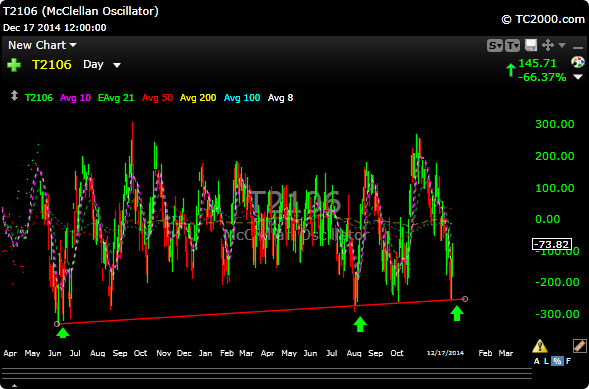Image resolution: width=589 pixels, height=389 pixels.
Task: Select the EAvg 21 legend label
Action: pyautogui.click(x=116, y=98)
